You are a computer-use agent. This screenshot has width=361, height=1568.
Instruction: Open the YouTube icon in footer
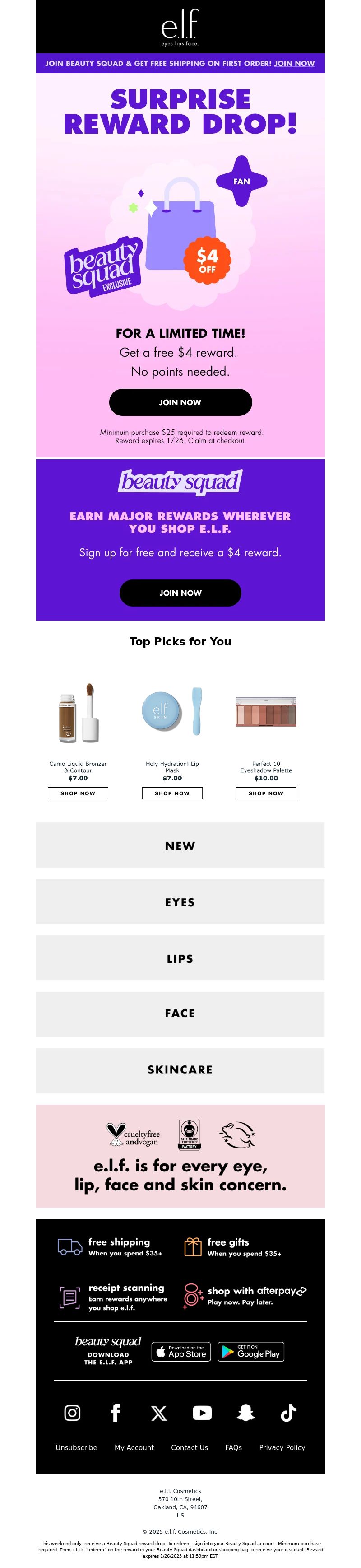[202, 1412]
